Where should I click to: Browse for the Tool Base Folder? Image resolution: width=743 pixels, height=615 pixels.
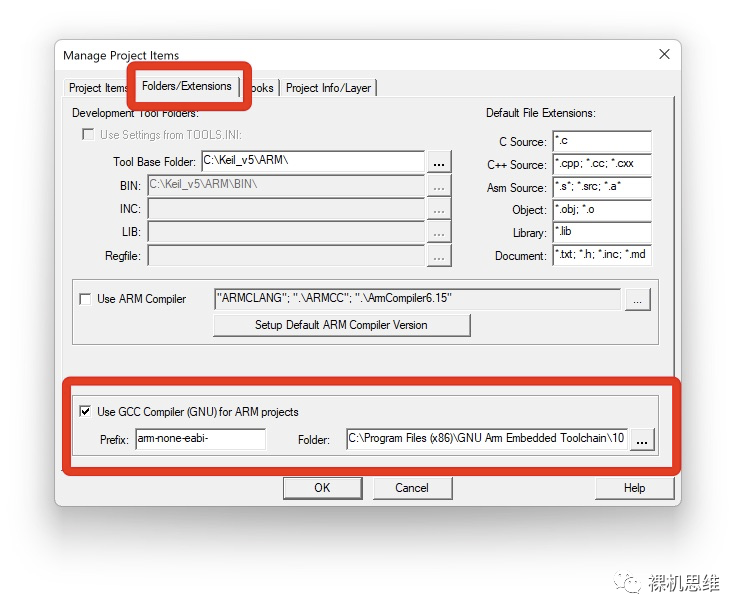[x=439, y=162]
